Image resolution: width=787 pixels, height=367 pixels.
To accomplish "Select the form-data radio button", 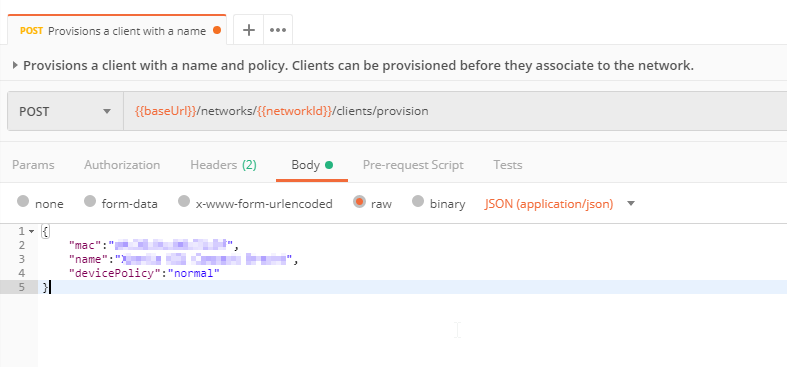I will (x=90, y=201).
